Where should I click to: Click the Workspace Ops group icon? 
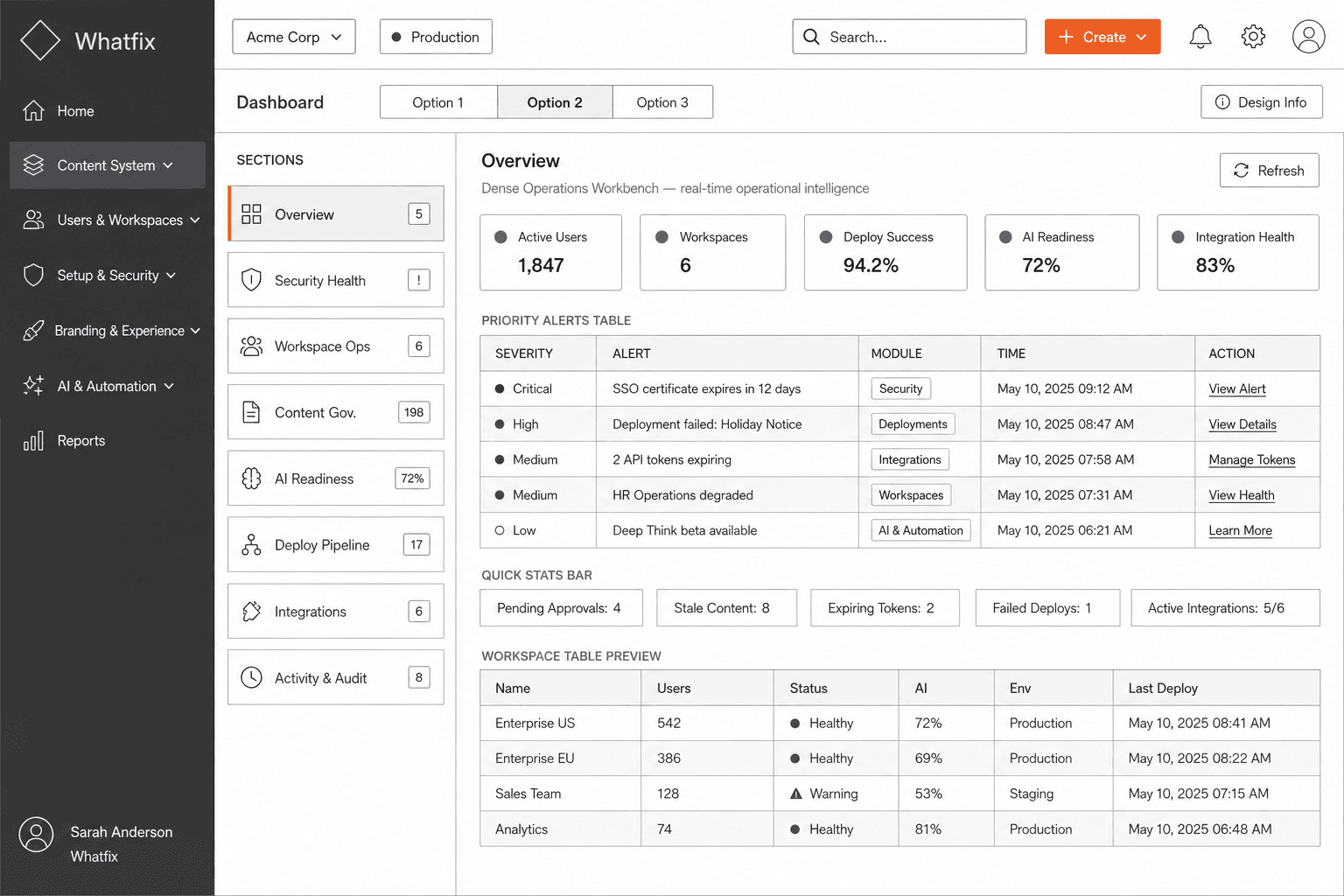coord(251,346)
